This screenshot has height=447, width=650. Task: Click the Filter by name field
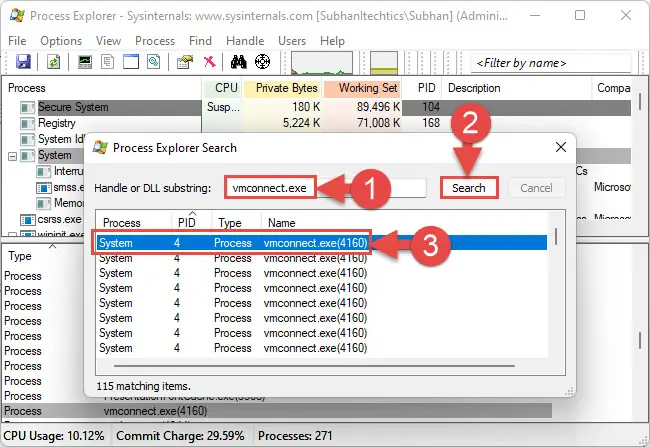[551, 63]
